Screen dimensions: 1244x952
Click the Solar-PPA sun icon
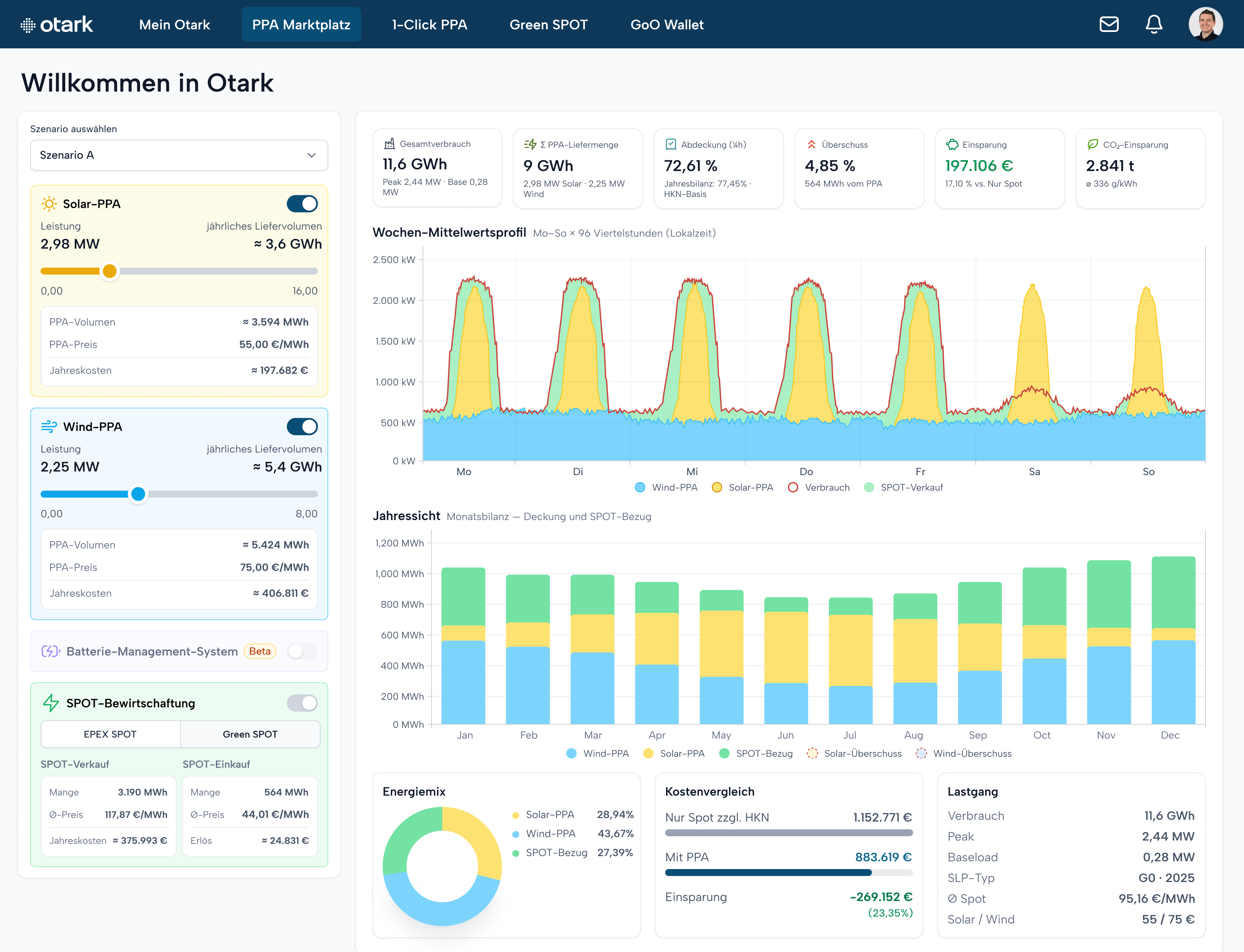tap(49, 204)
